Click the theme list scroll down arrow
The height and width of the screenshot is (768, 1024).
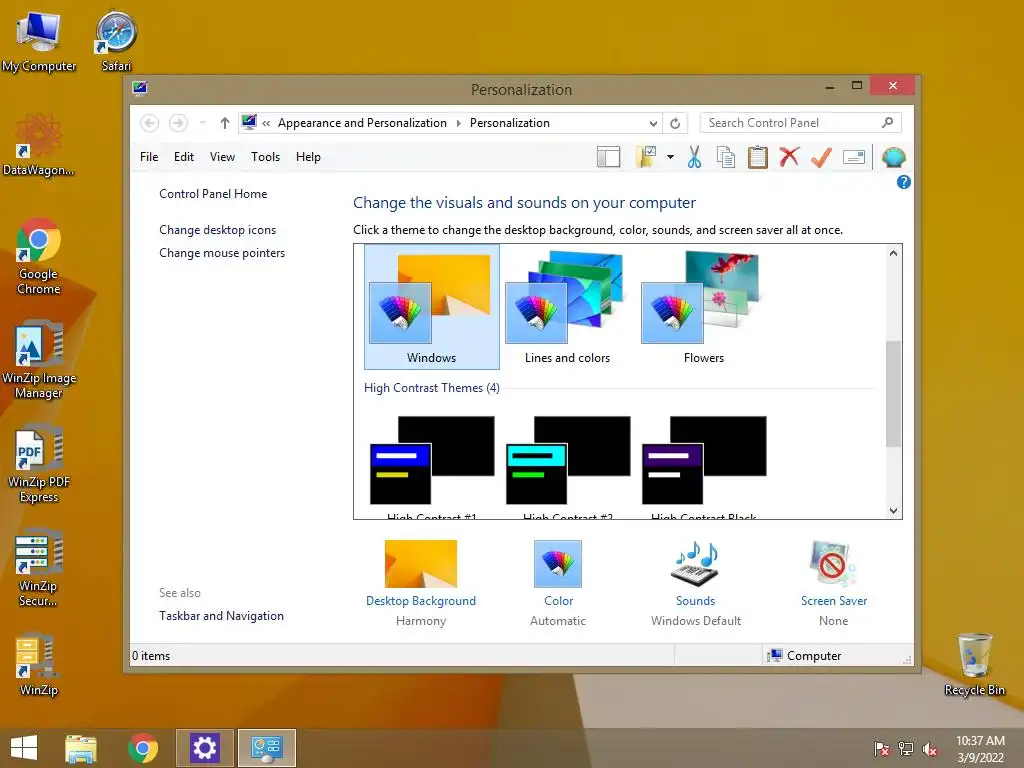(893, 511)
